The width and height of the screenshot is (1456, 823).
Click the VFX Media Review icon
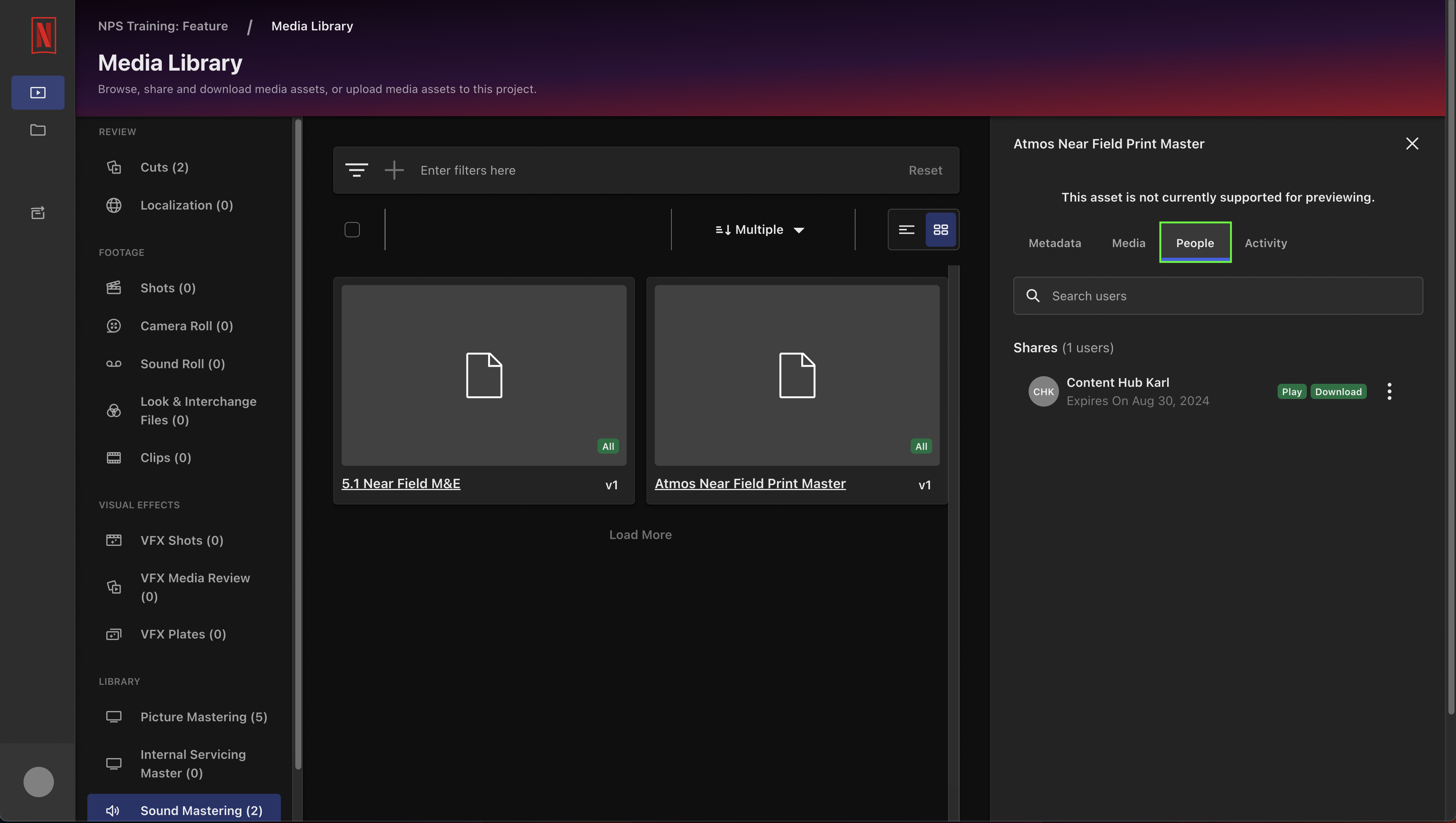113,587
